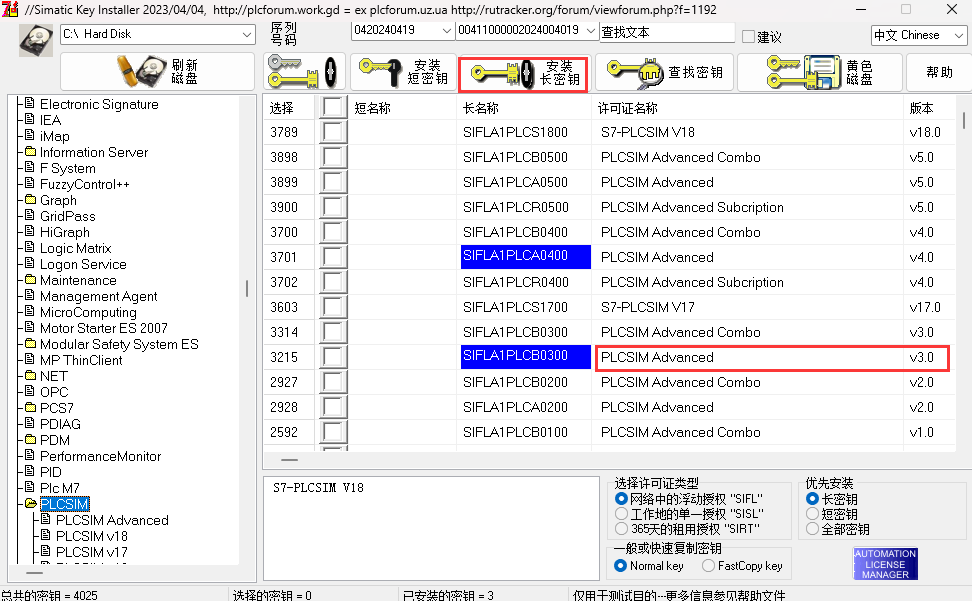Click the two-keys install button
Viewport: 972px width, 601px height.
(303, 72)
